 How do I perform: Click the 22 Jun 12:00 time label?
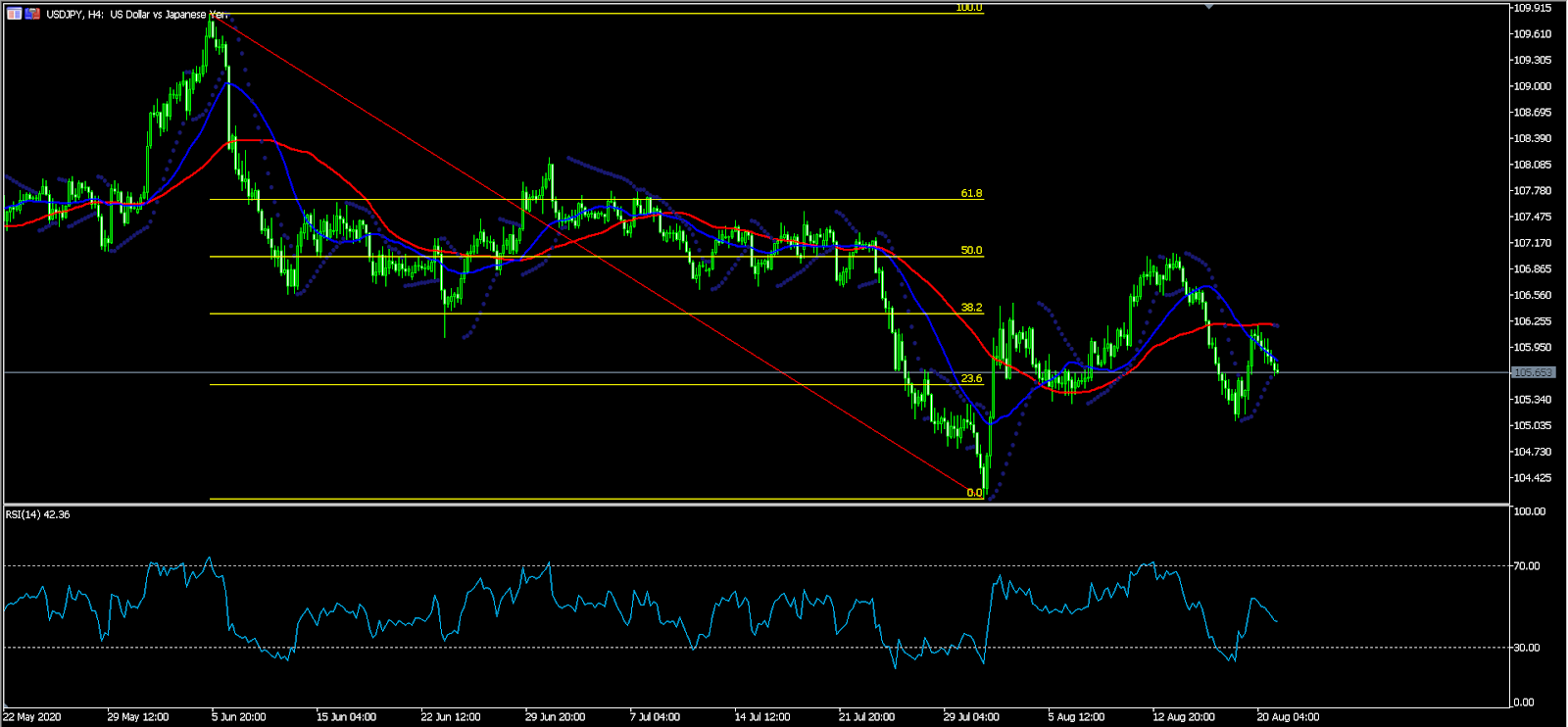451,717
